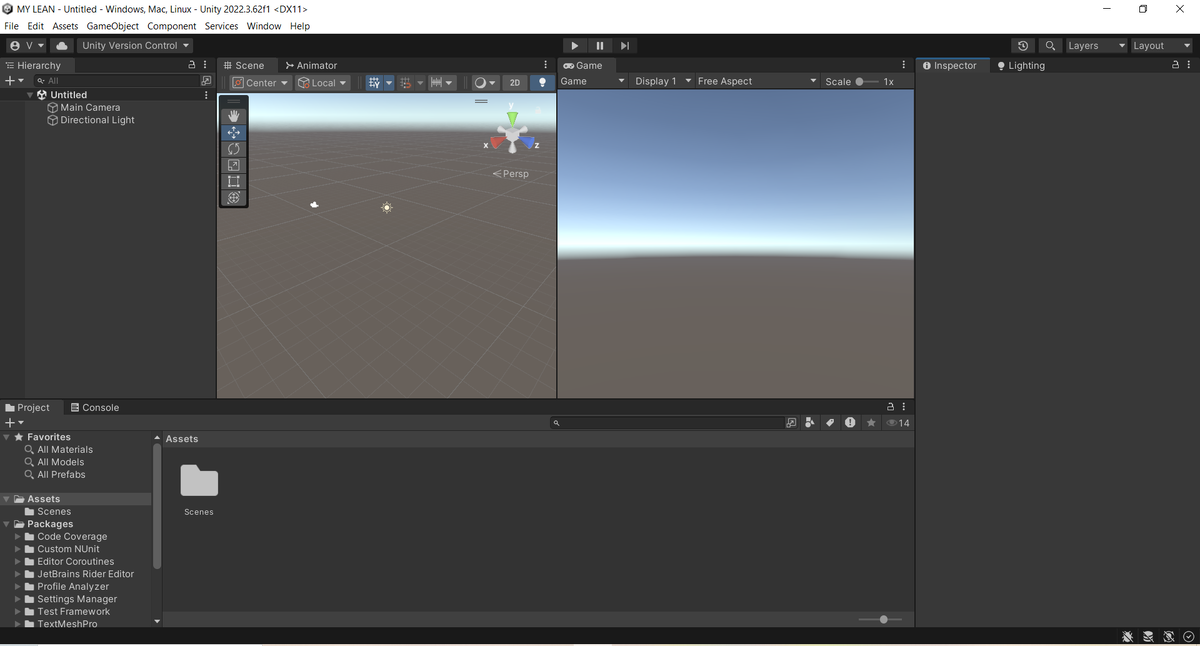This screenshot has width=1200, height=646.
Task: Toggle 2D mode in Scene view
Action: (515, 82)
